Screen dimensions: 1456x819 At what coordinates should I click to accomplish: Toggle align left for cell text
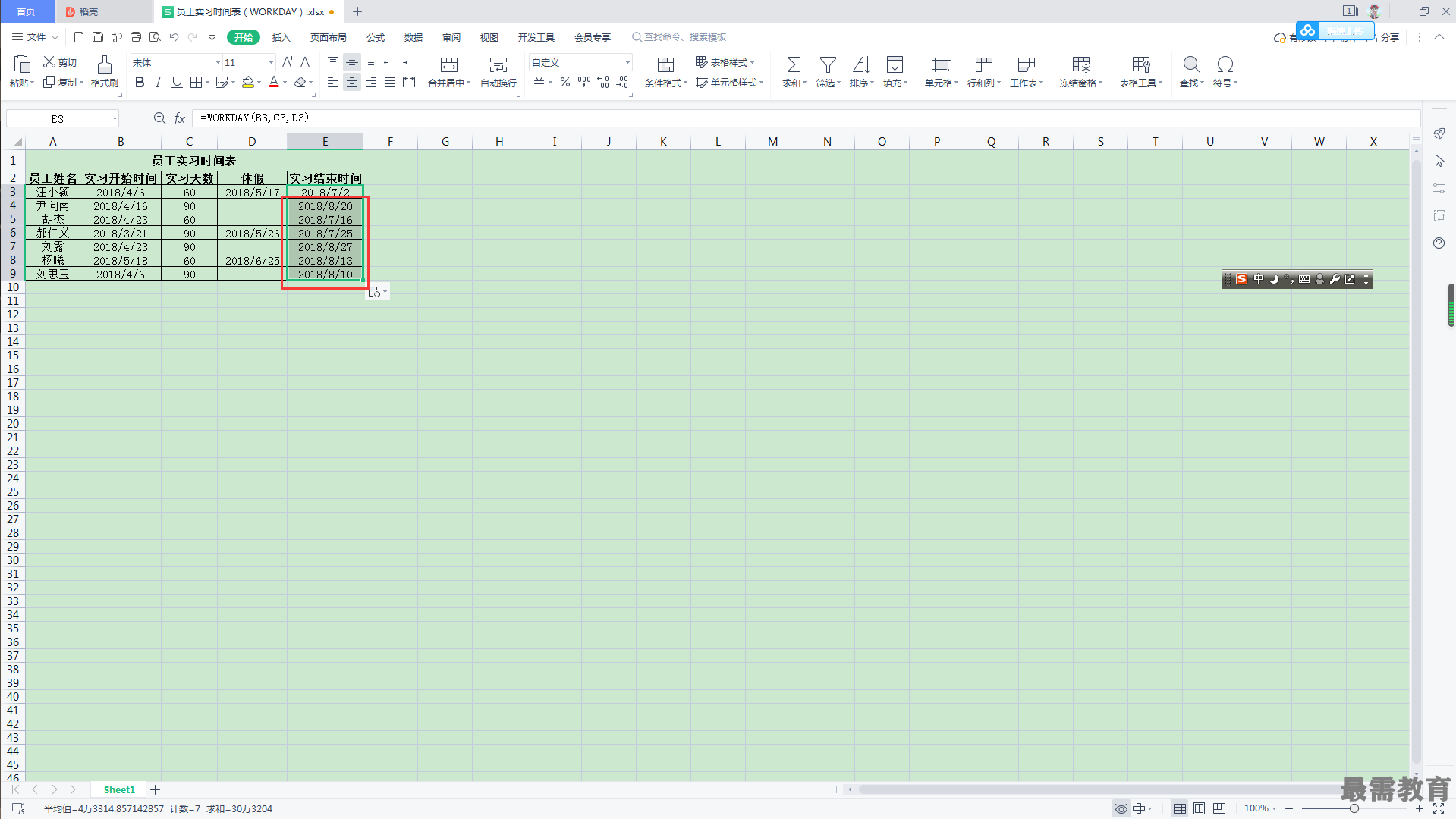[x=333, y=82]
